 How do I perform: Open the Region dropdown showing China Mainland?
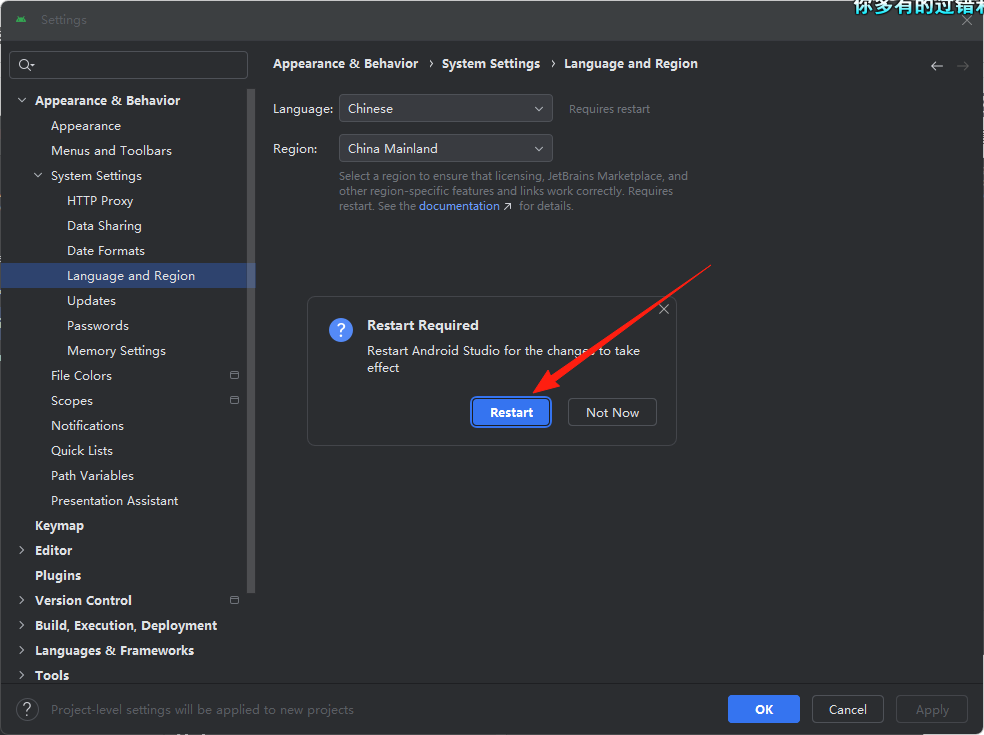[446, 149]
